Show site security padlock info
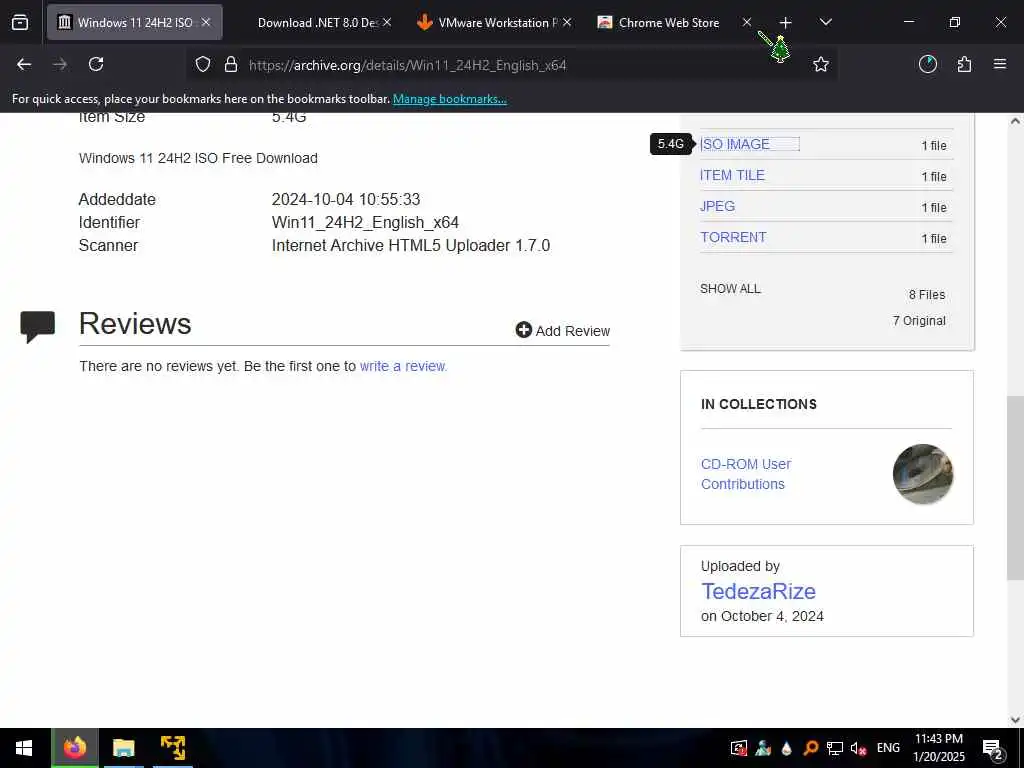This screenshot has width=1024, height=768. click(231, 64)
